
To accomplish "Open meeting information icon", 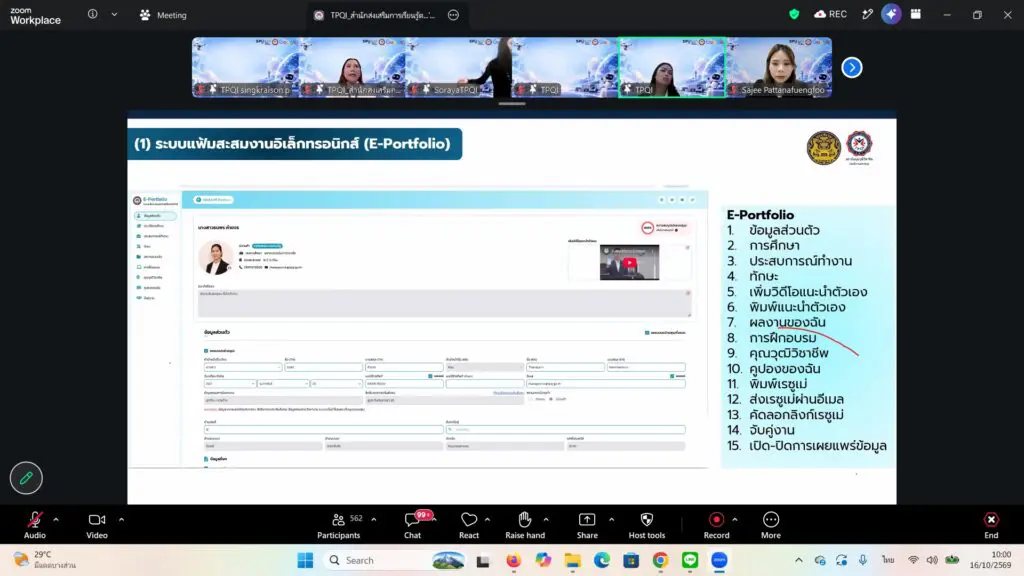I will click(x=93, y=14).
